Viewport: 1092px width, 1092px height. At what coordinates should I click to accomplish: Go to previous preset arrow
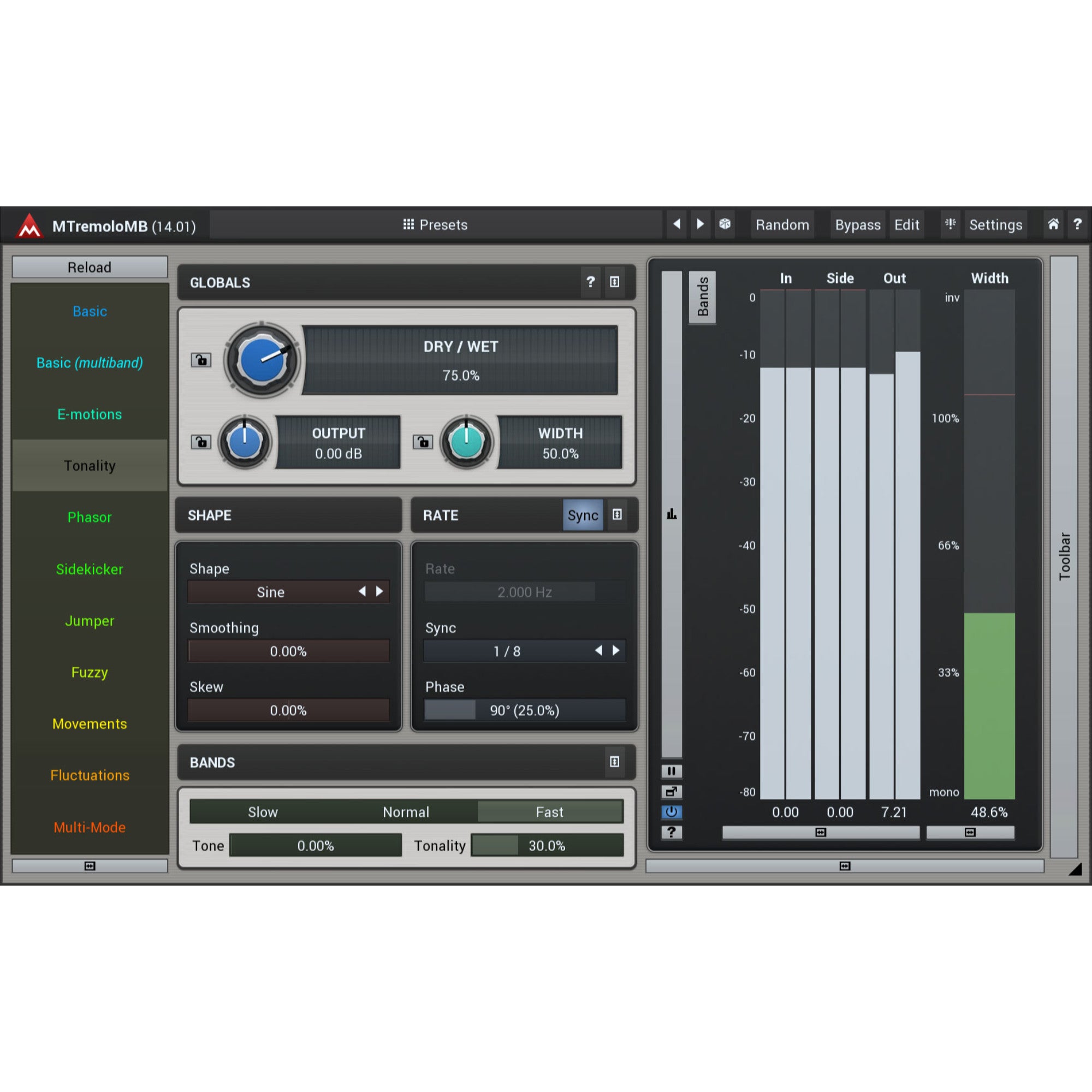coord(676,224)
